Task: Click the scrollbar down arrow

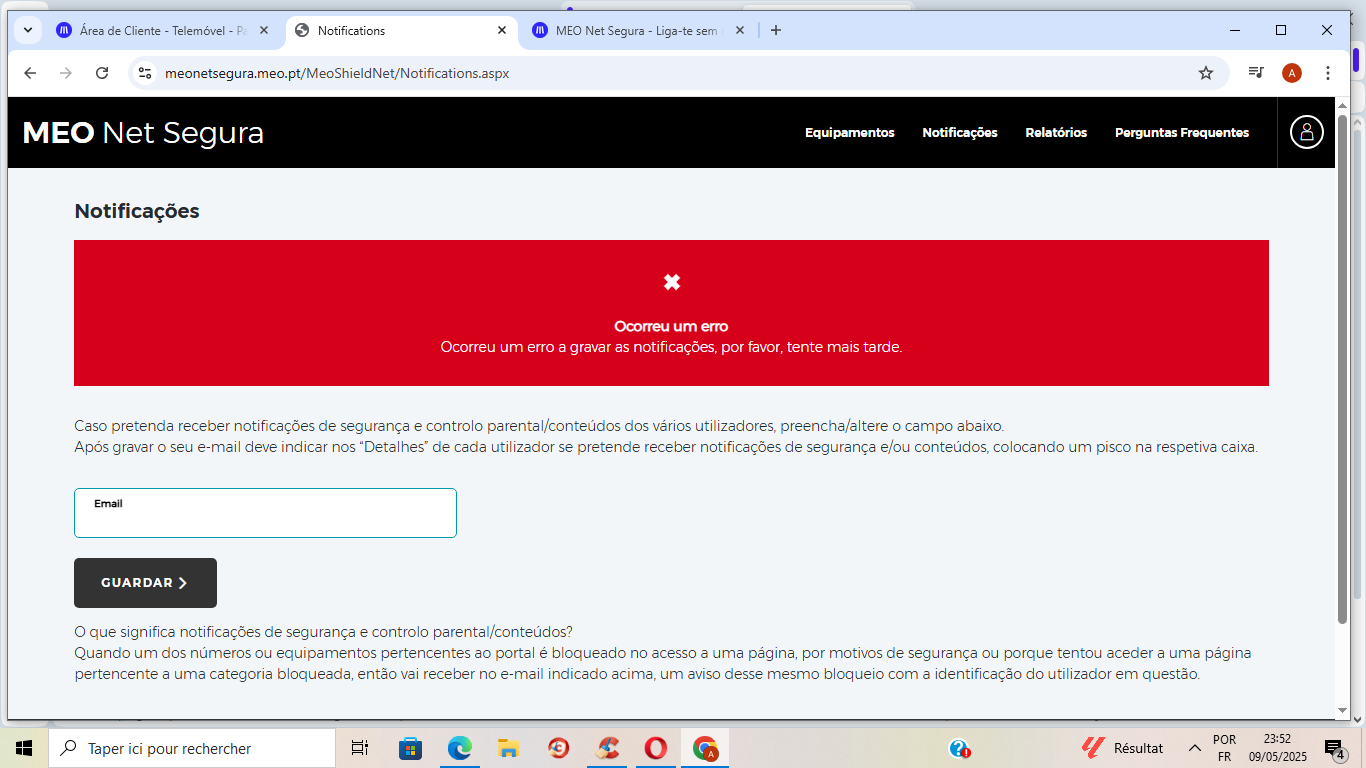Action: click(1343, 710)
